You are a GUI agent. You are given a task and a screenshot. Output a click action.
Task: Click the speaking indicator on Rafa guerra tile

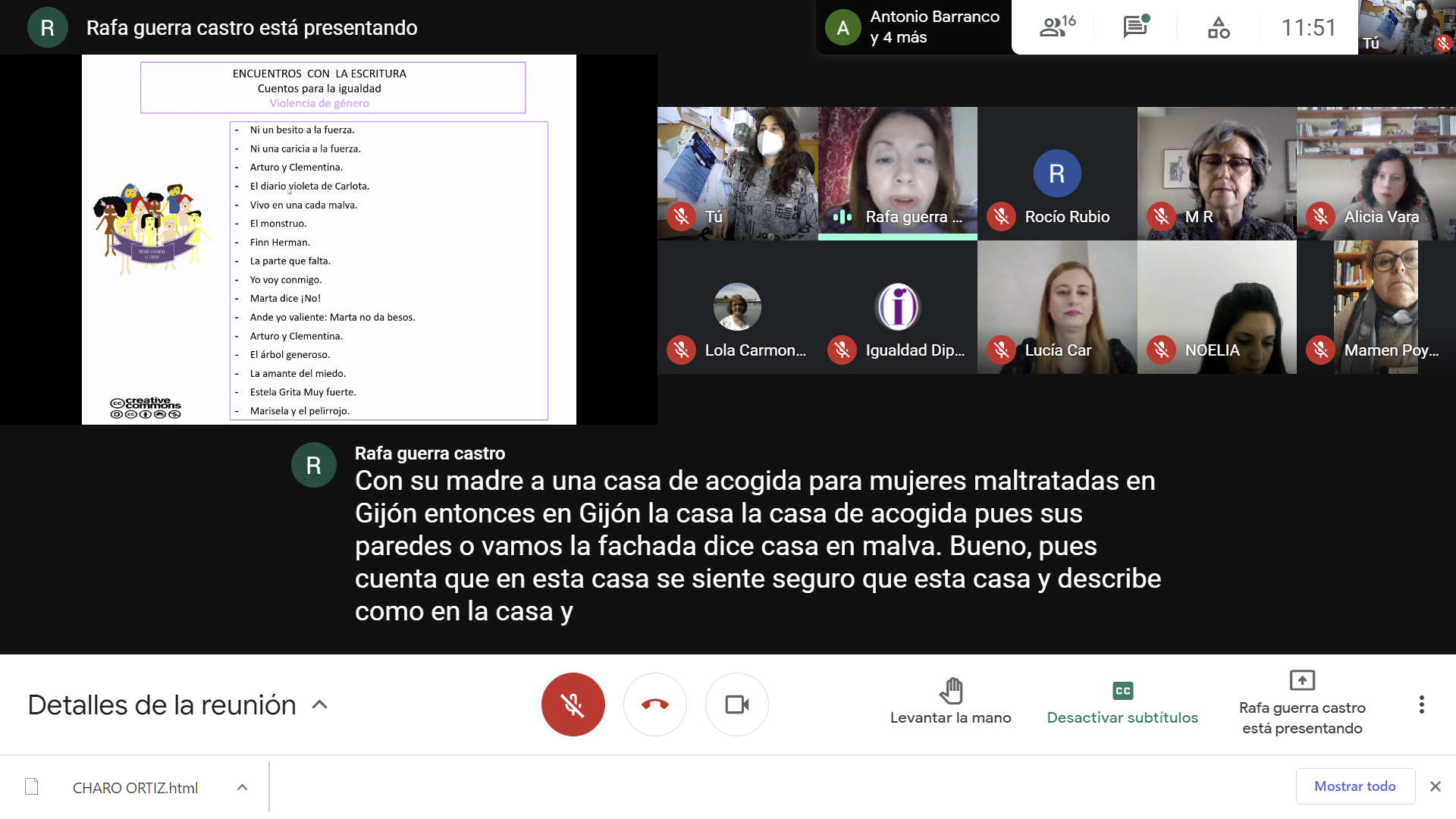click(x=842, y=217)
